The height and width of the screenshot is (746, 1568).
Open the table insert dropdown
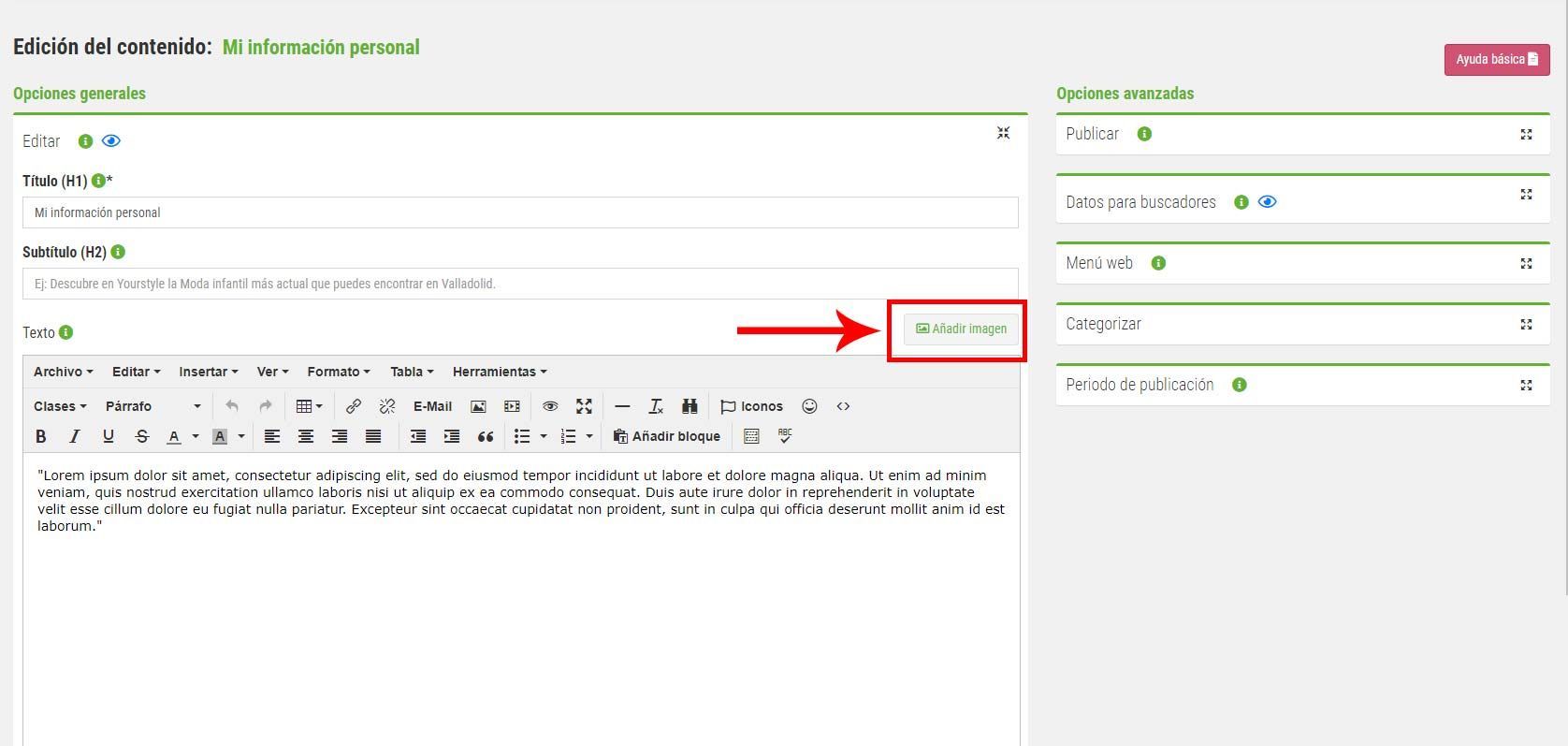(310, 406)
